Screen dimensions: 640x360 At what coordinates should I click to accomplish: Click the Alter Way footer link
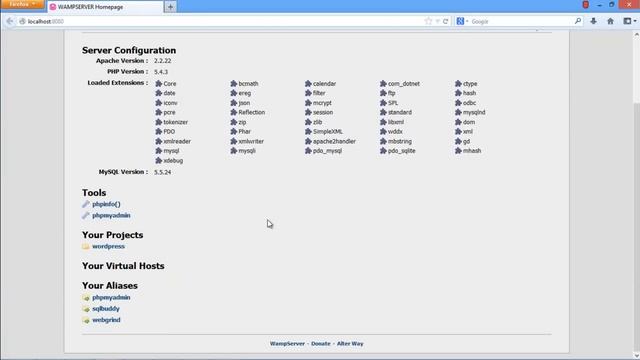[x=350, y=344]
